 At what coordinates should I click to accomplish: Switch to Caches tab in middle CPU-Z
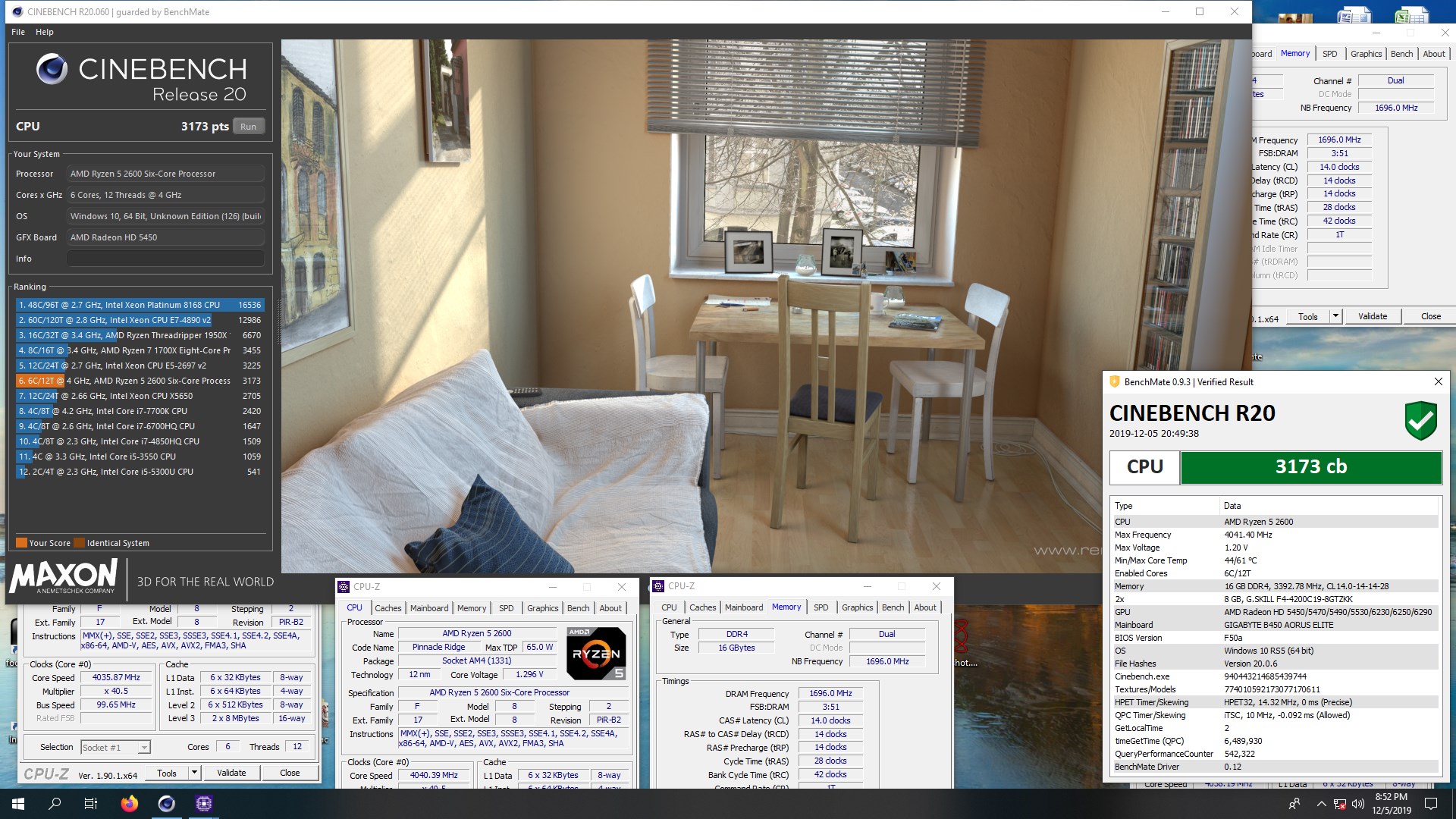pyautogui.click(x=388, y=608)
